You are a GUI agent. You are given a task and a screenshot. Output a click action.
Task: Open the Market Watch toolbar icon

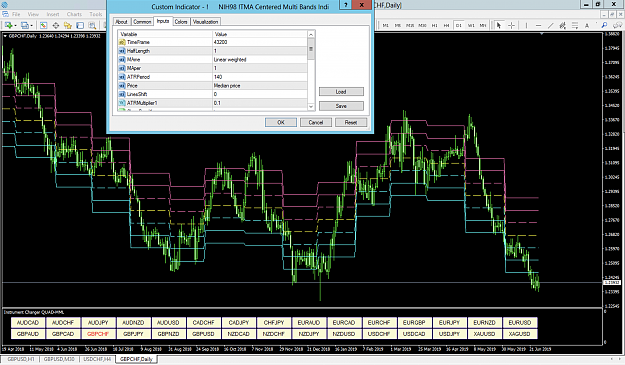(x=43, y=26)
